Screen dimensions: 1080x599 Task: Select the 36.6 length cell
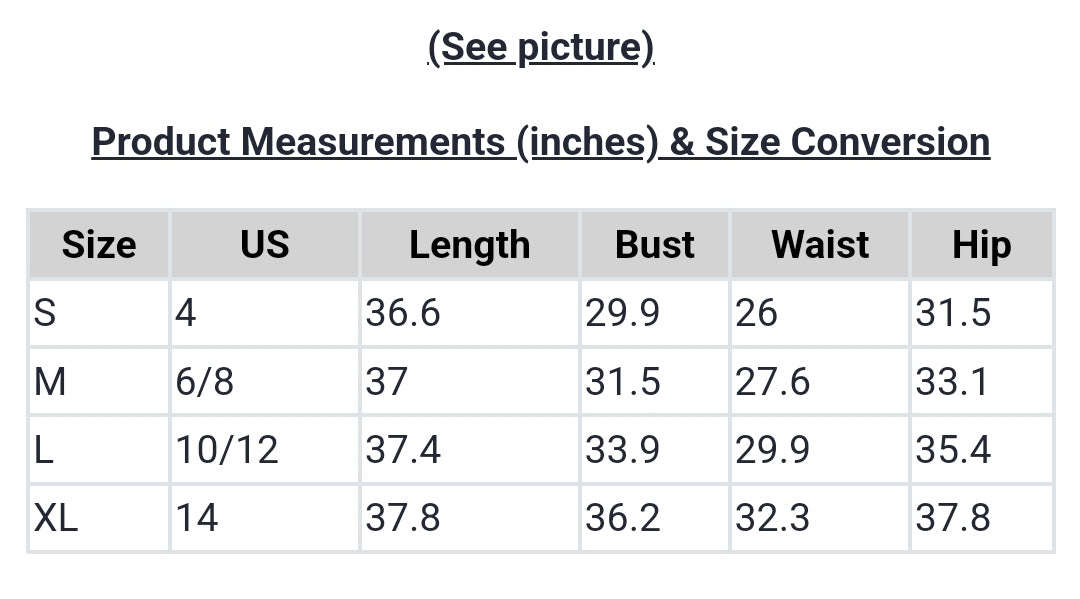pos(403,313)
